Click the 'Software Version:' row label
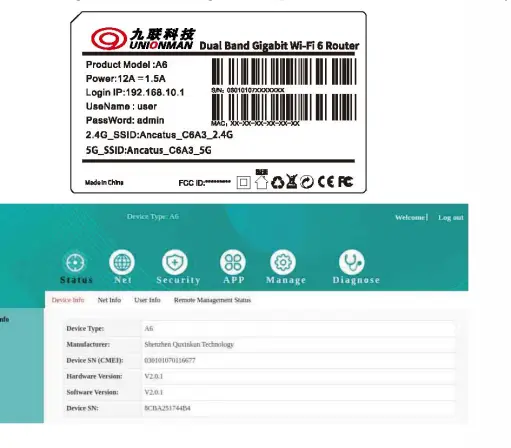 point(92,392)
